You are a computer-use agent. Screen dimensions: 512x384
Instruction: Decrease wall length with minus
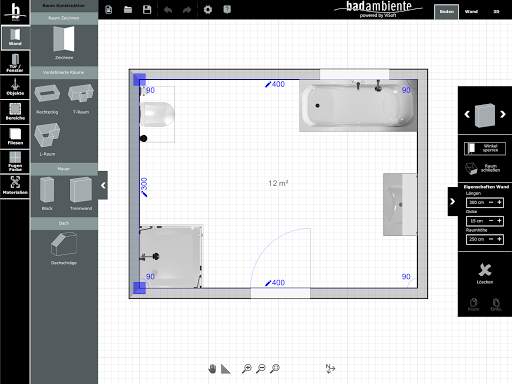491,202
